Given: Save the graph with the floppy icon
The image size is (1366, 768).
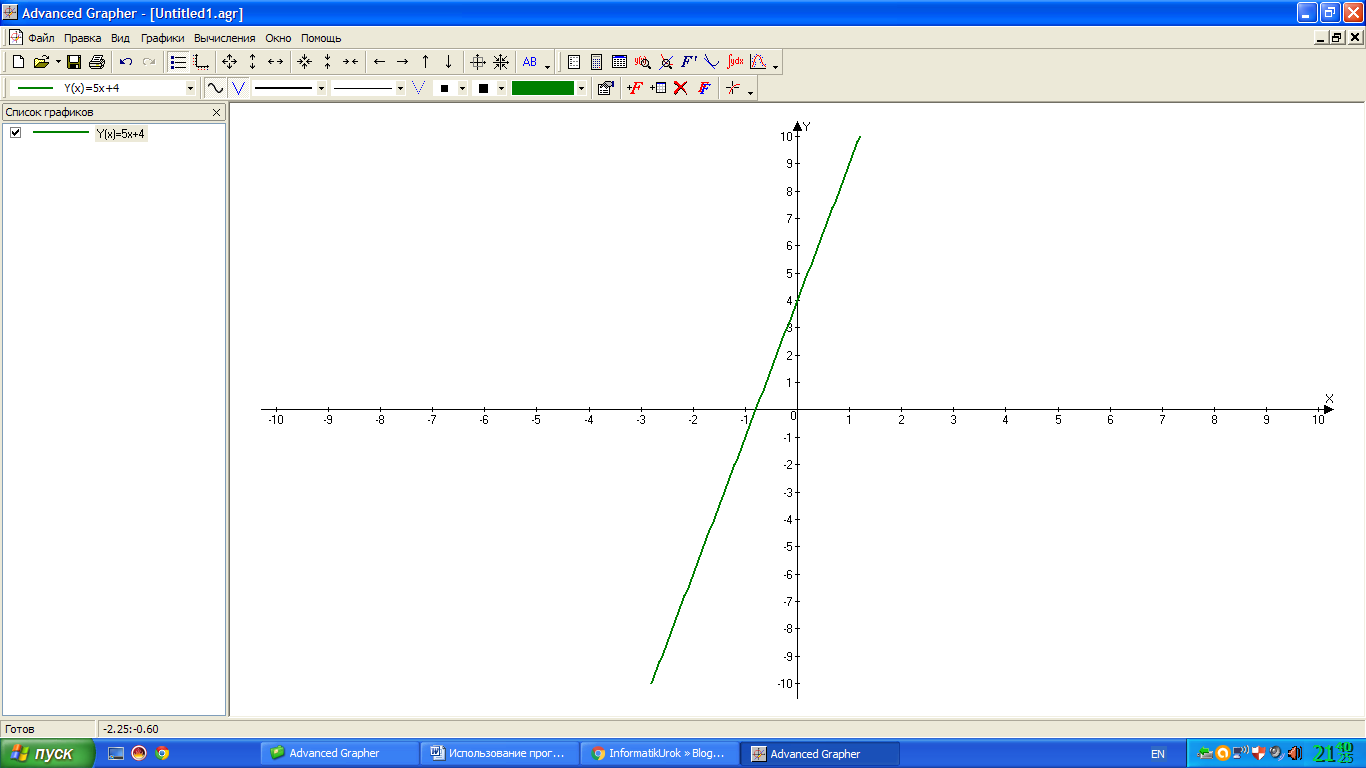Looking at the screenshot, I should [74, 62].
